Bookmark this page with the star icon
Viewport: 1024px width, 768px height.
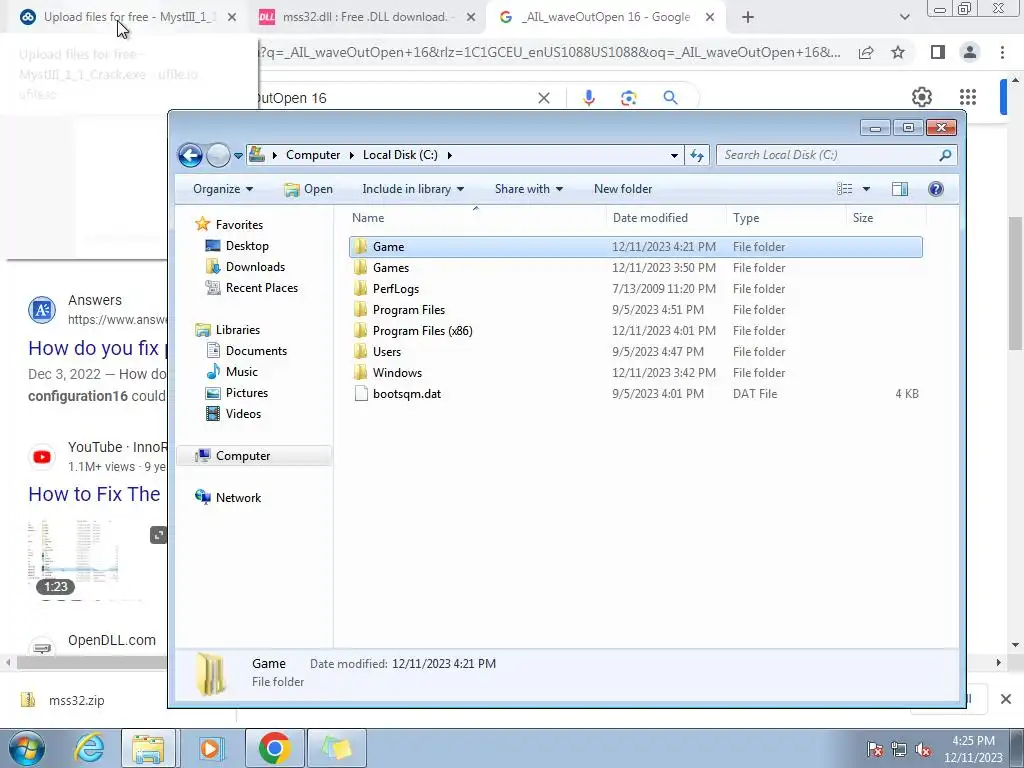click(898, 52)
